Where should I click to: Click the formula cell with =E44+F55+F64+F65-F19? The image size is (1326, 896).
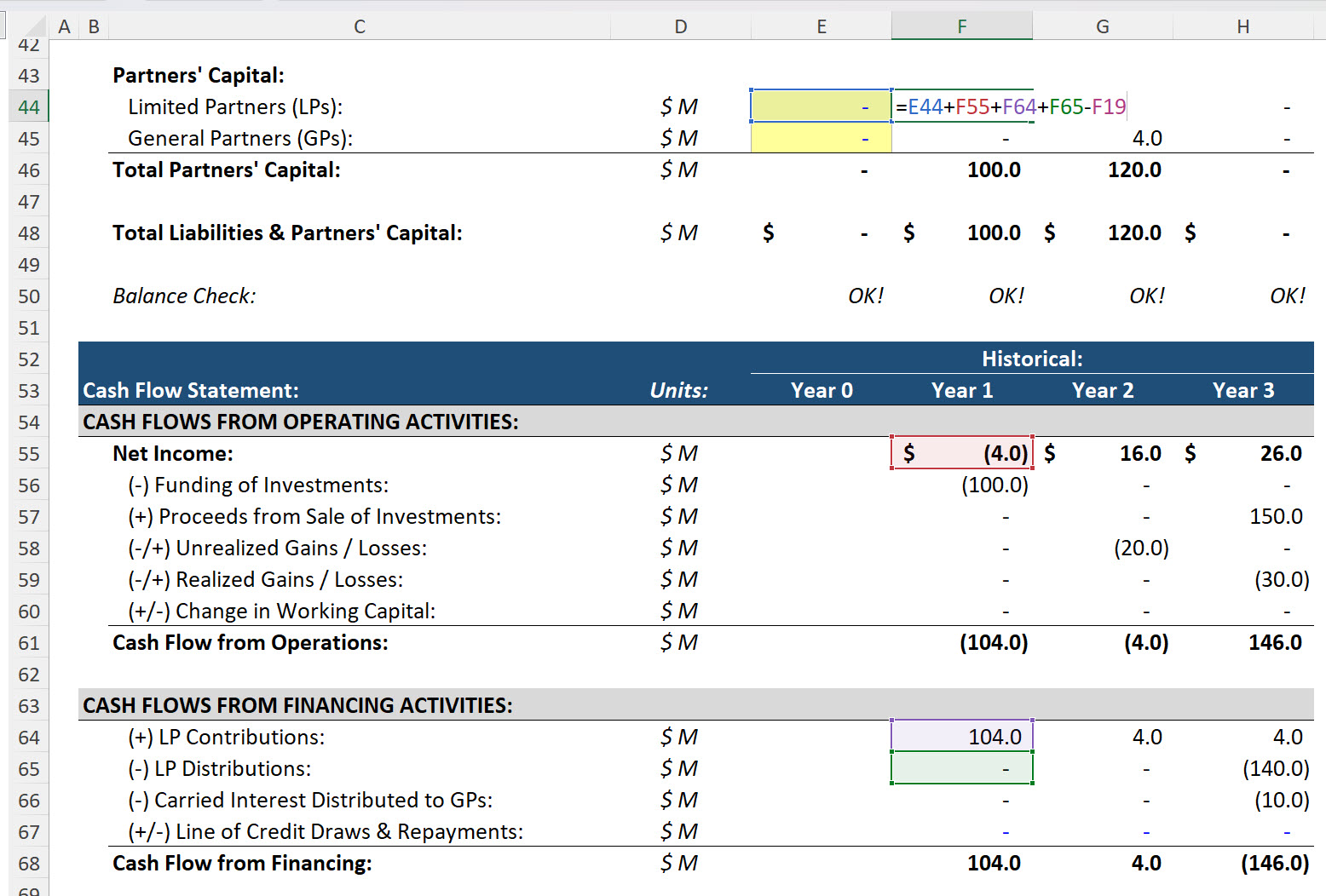click(1011, 106)
